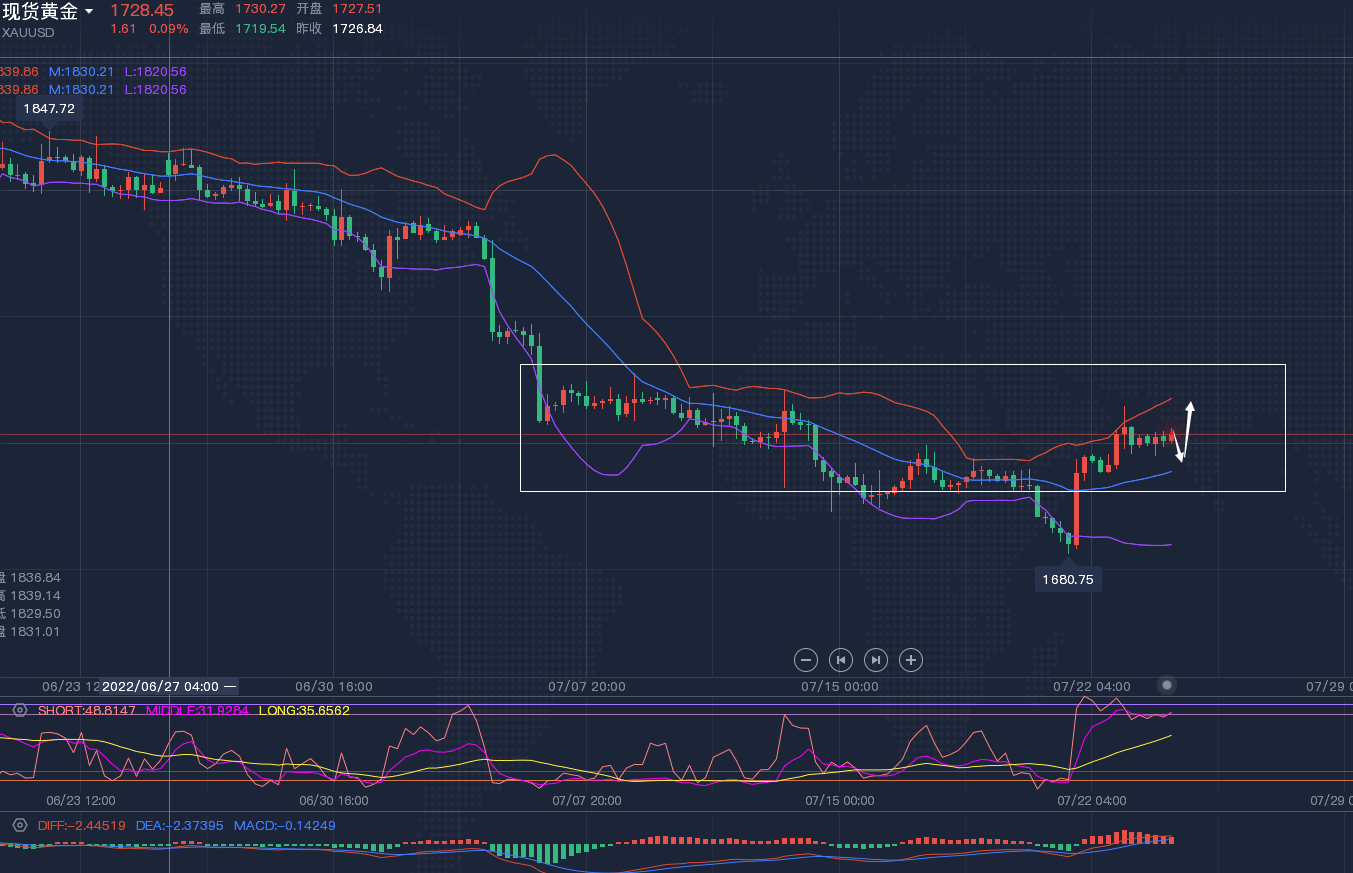Jump to the latest candles on chart

875,659
